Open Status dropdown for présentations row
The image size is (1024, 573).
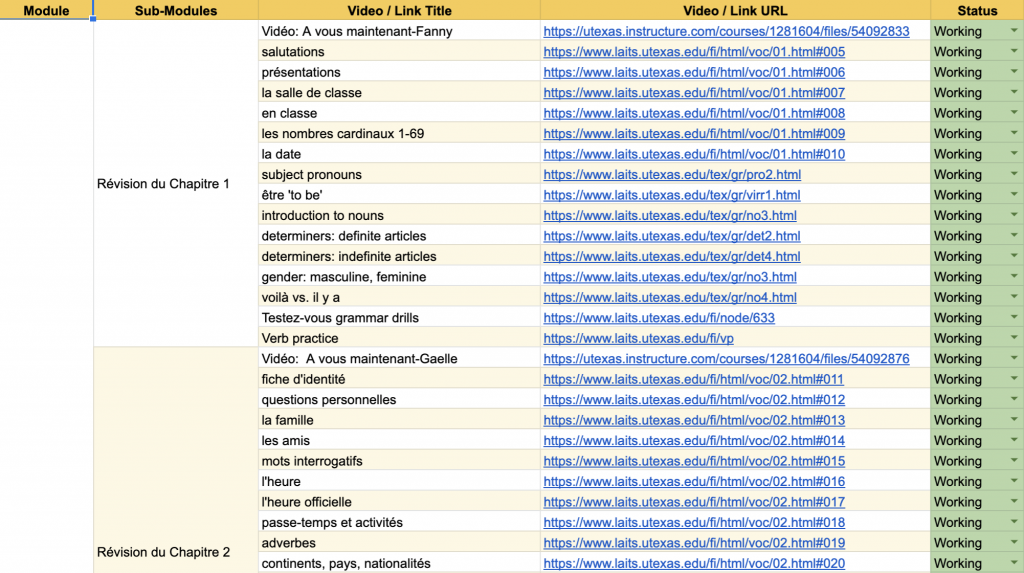click(1014, 72)
